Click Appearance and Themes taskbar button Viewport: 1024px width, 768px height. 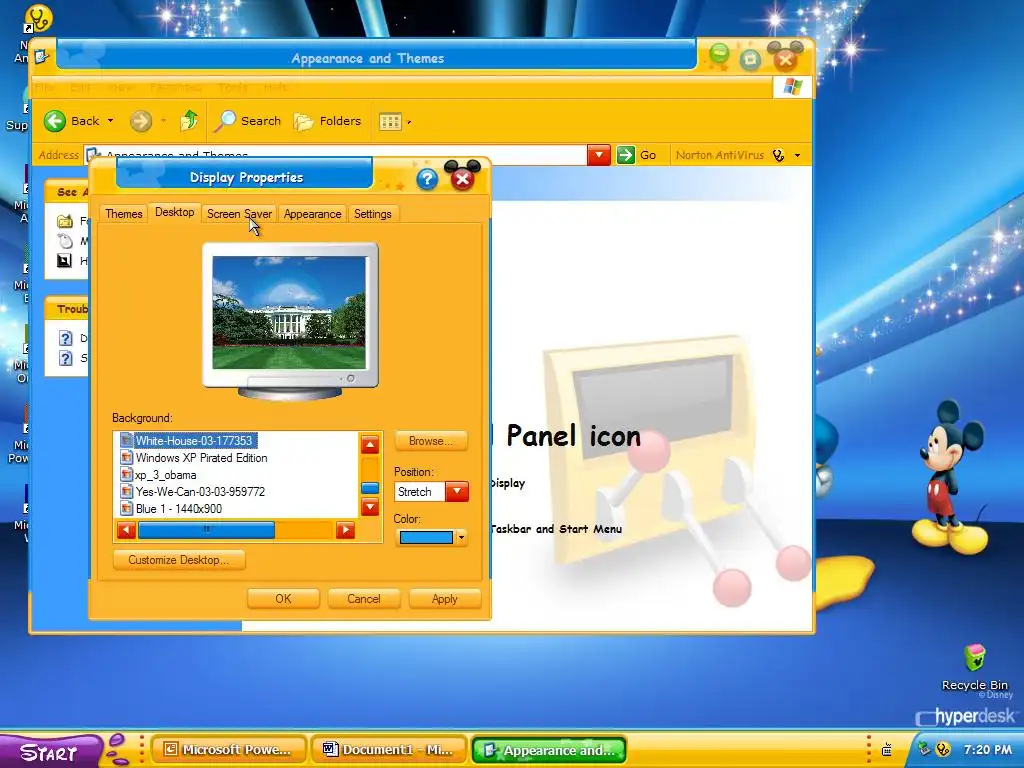(549, 750)
